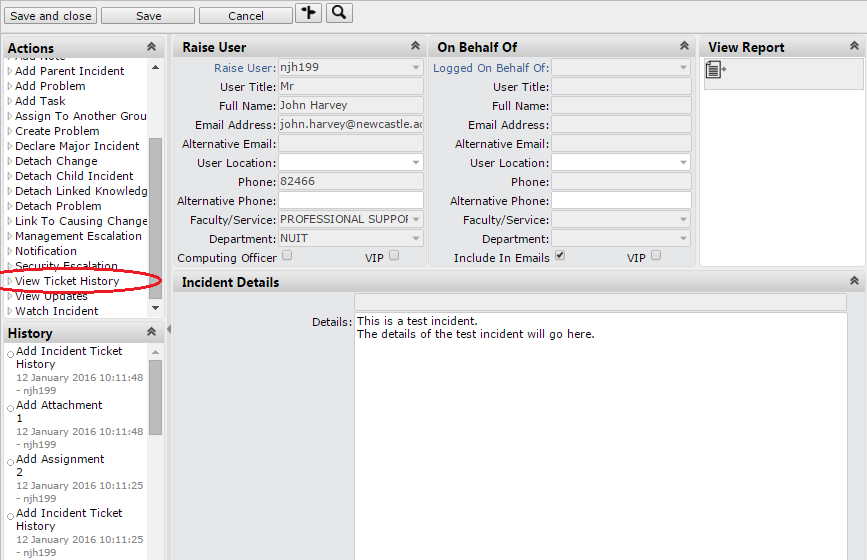Select View Ticket History action
The height and width of the screenshot is (560, 867).
pos(67,281)
